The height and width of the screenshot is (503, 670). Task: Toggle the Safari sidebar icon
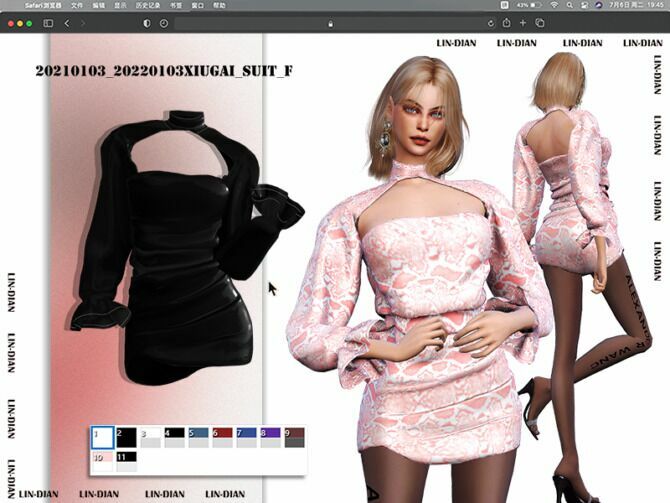[48, 23]
